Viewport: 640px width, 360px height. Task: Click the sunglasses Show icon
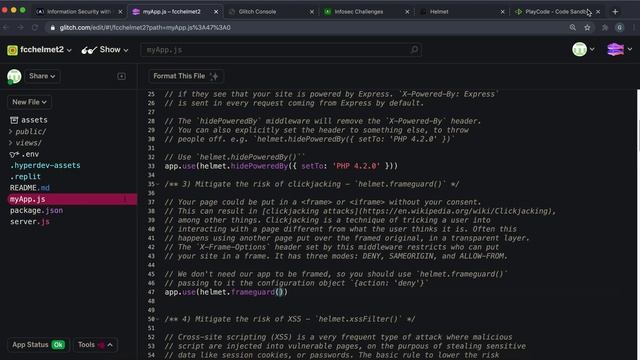89,50
